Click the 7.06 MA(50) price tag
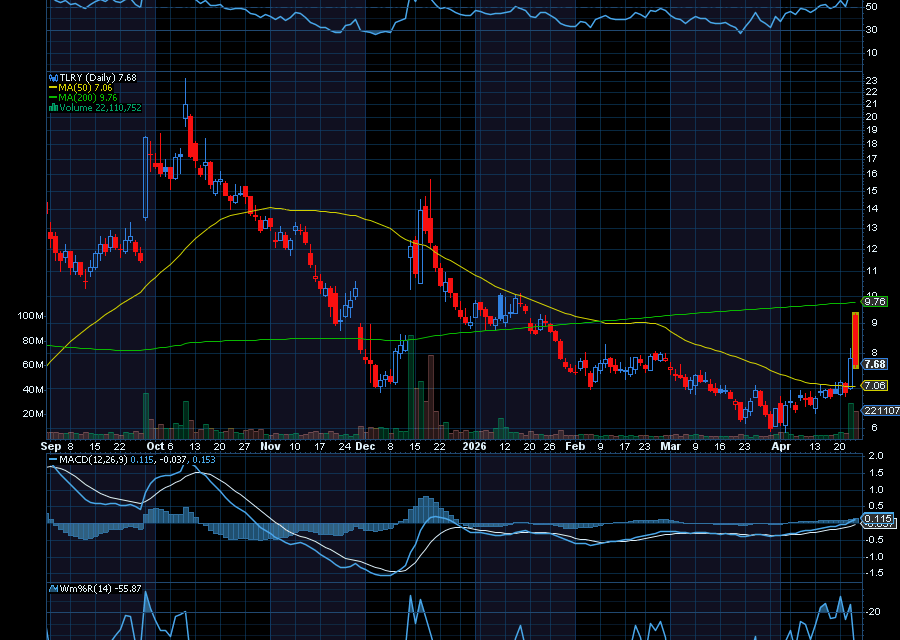This screenshot has width=900, height=640. tap(875, 384)
